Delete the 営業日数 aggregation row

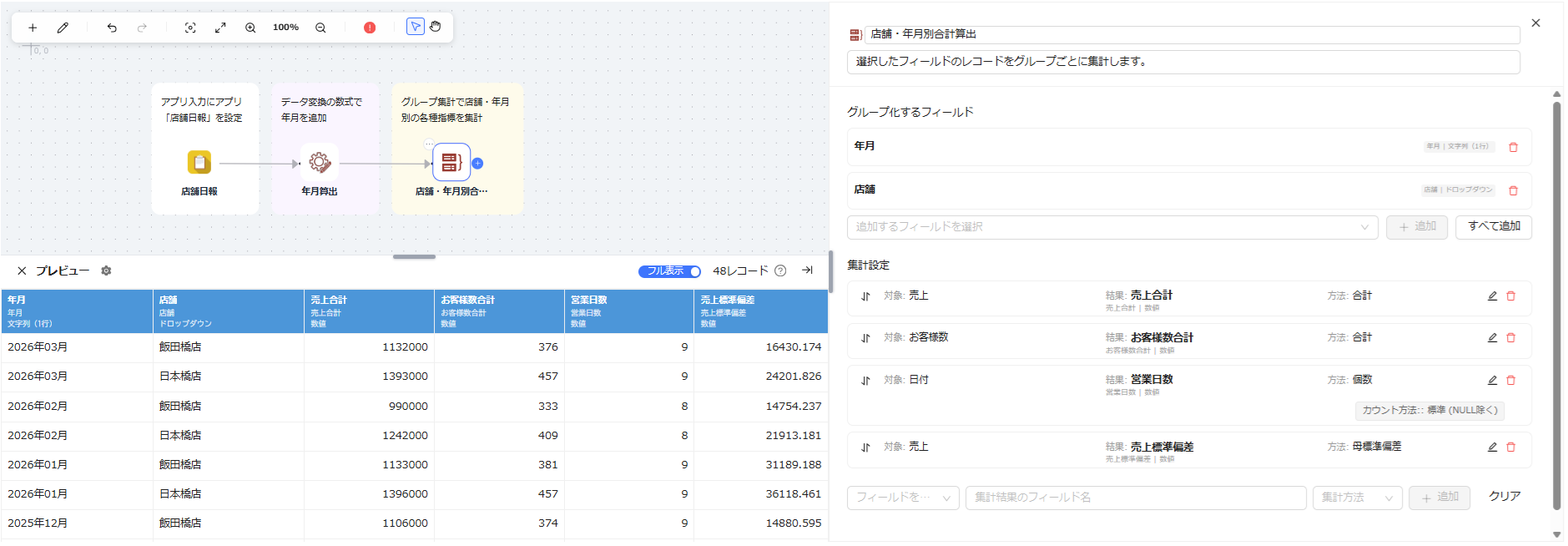1510,380
